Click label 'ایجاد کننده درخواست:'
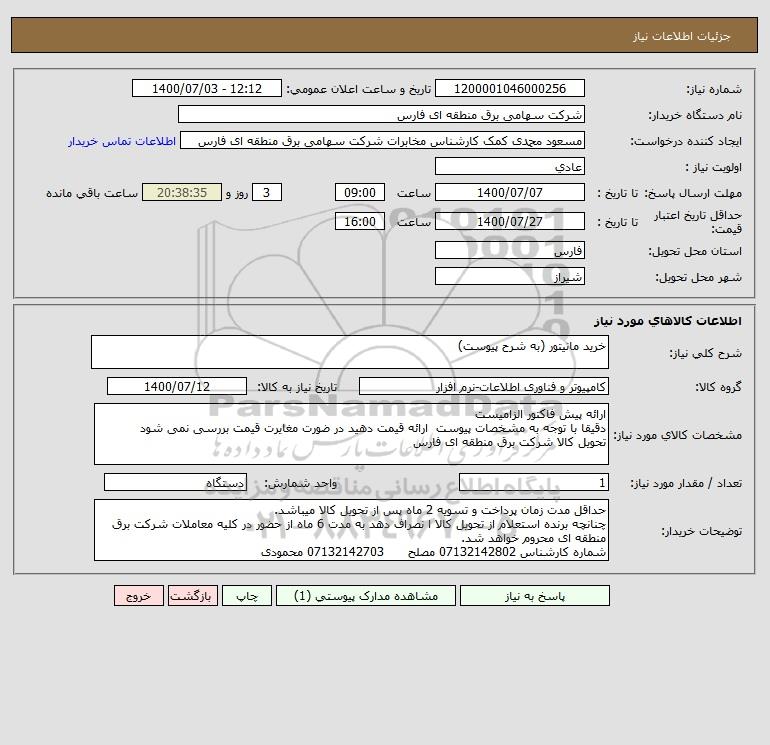This screenshot has height=745, width=770. click(x=686, y=141)
